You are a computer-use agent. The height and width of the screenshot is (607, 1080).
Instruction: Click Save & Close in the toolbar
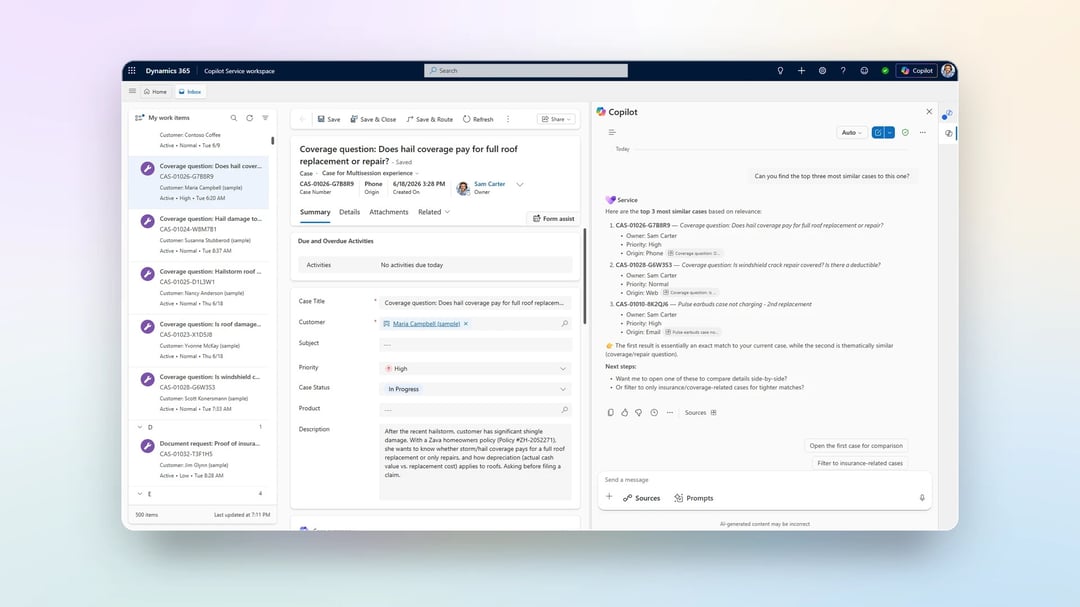[373, 119]
